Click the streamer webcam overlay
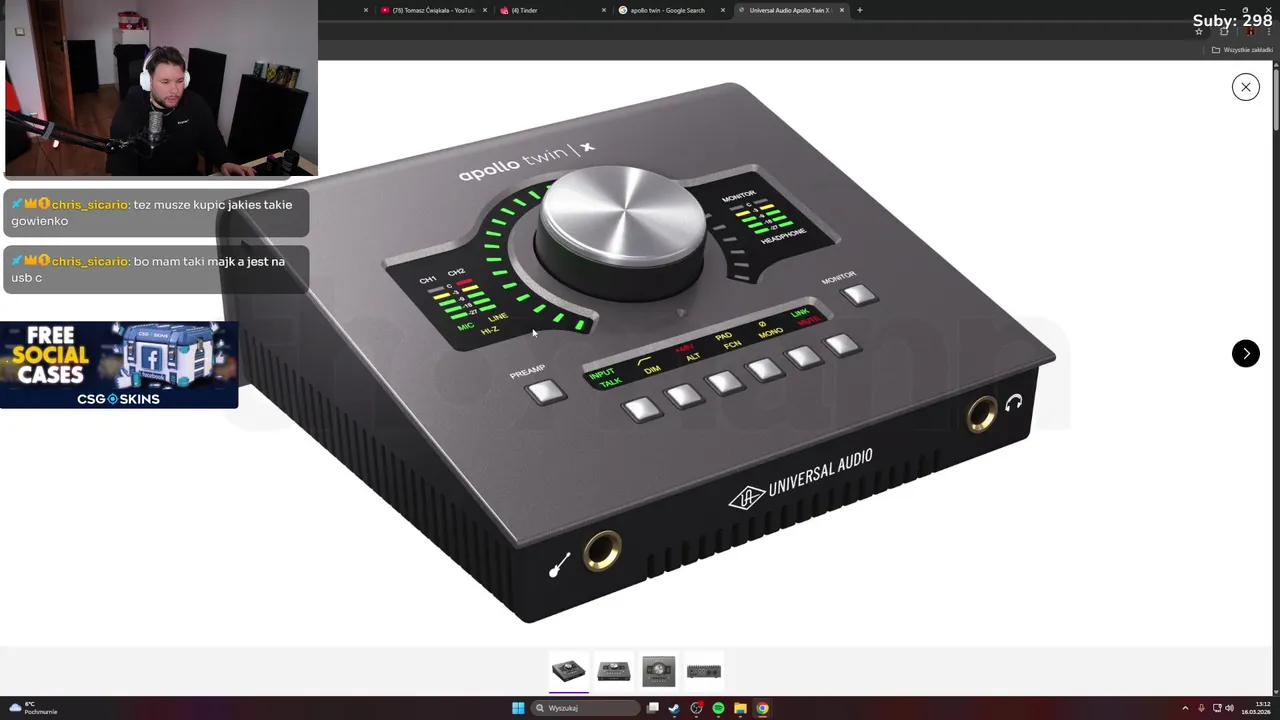Image resolution: width=1280 pixels, height=720 pixels. (x=161, y=88)
